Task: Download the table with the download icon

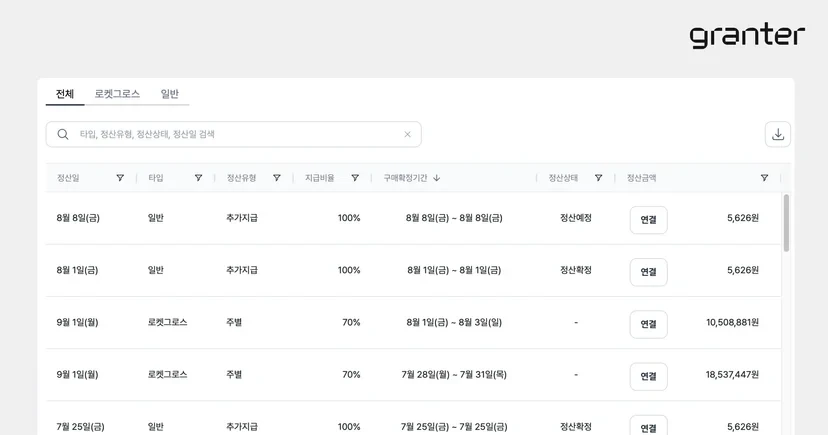Action: (x=778, y=134)
